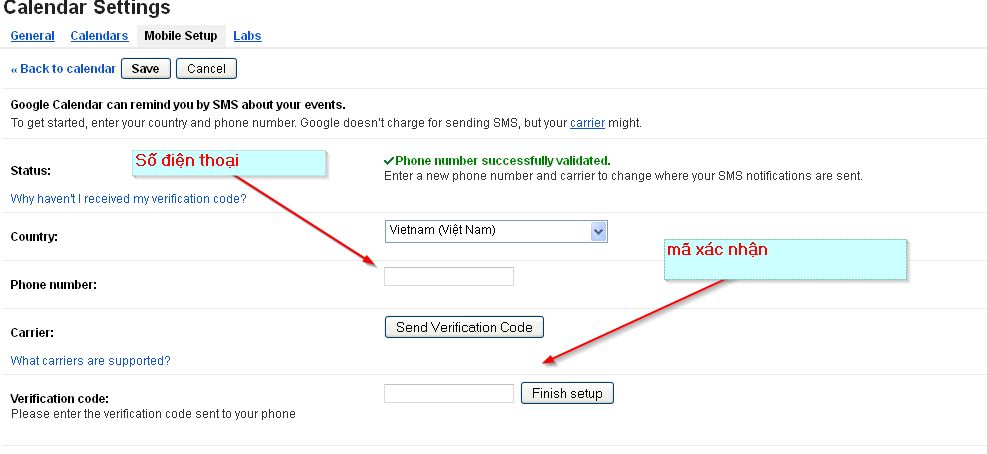Switch to the Calendars tab
This screenshot has height=454, width=987.
pyautogui.click(x=99, y=36)
